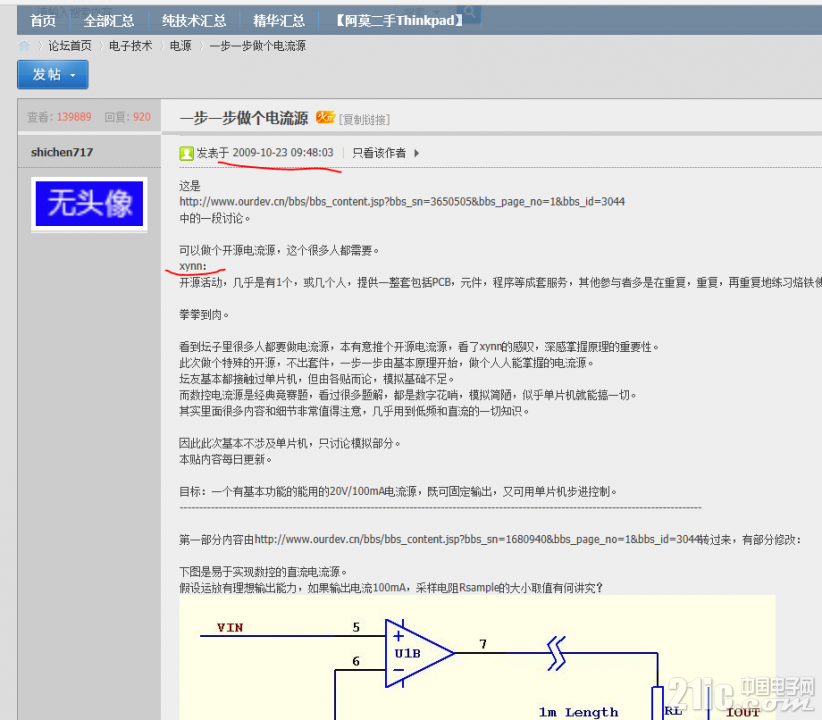Click the 无头像 avatar thumbnail
822x720 pixels.
pyautogui.click(x=89, y=204)
